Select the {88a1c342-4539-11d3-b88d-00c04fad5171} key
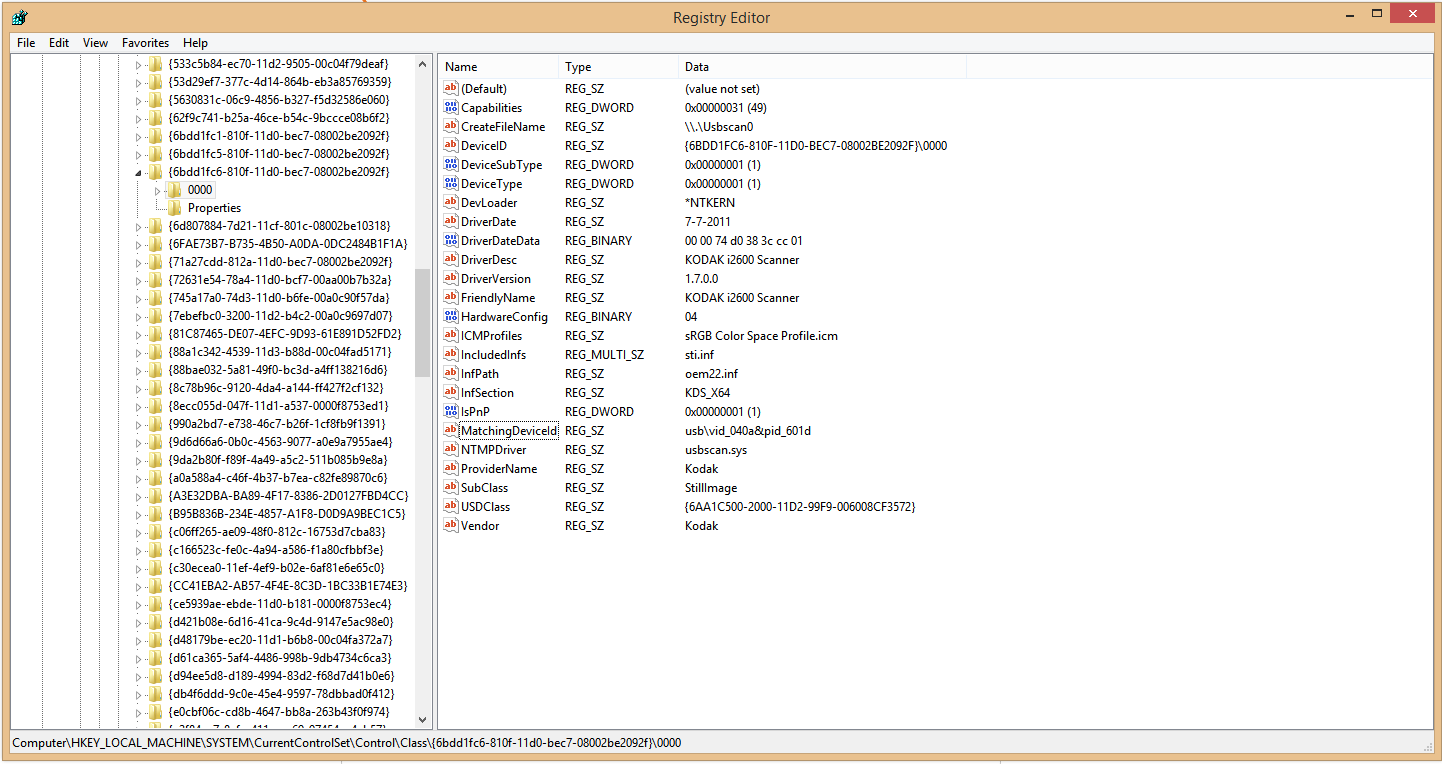 pos(279,352)
